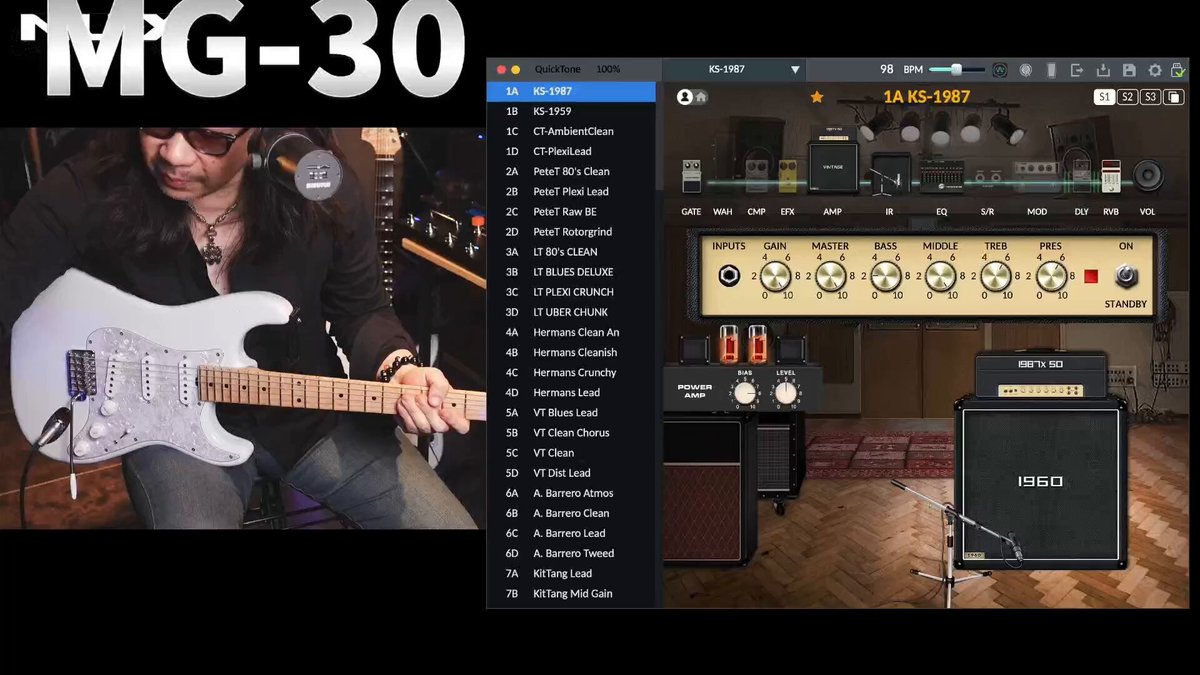This screenshot has height=675, width=1200.
Task: Click the home icon beside user profile
Action: 701,97
